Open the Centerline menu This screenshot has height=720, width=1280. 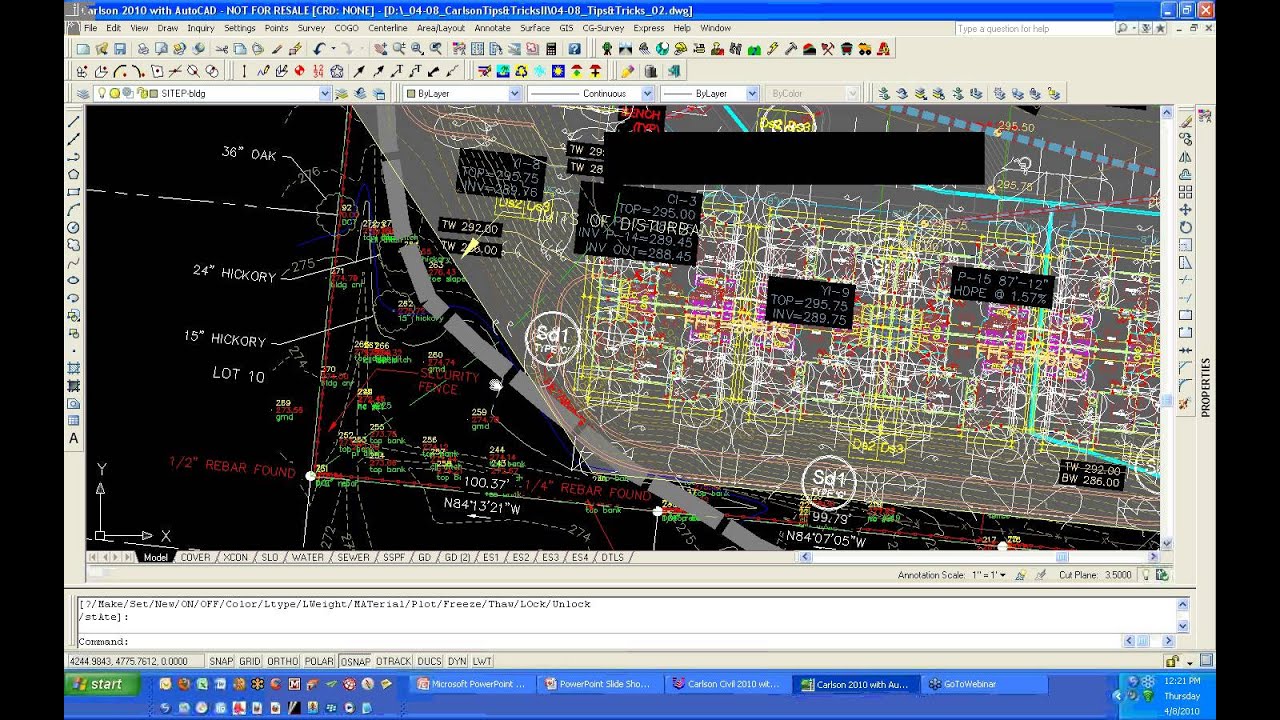[387, 28]
